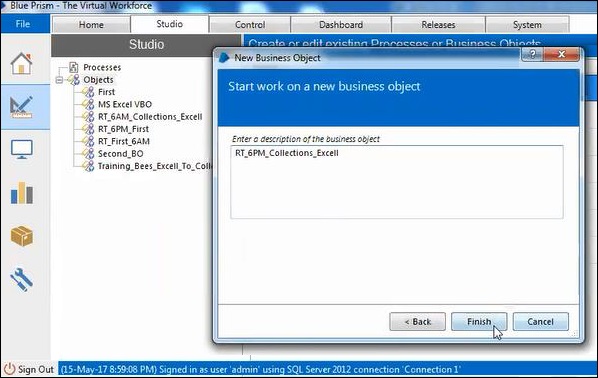Select the RT_6PM_First object

point(123,129)
